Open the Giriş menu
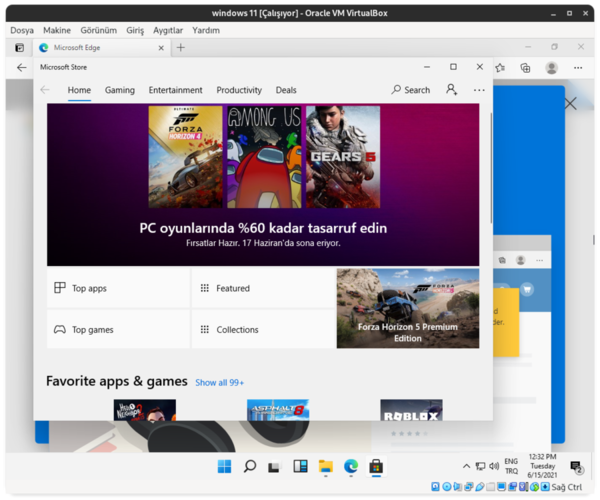The height and width of the screenshot is (500, 600). (x=135, y=30)
